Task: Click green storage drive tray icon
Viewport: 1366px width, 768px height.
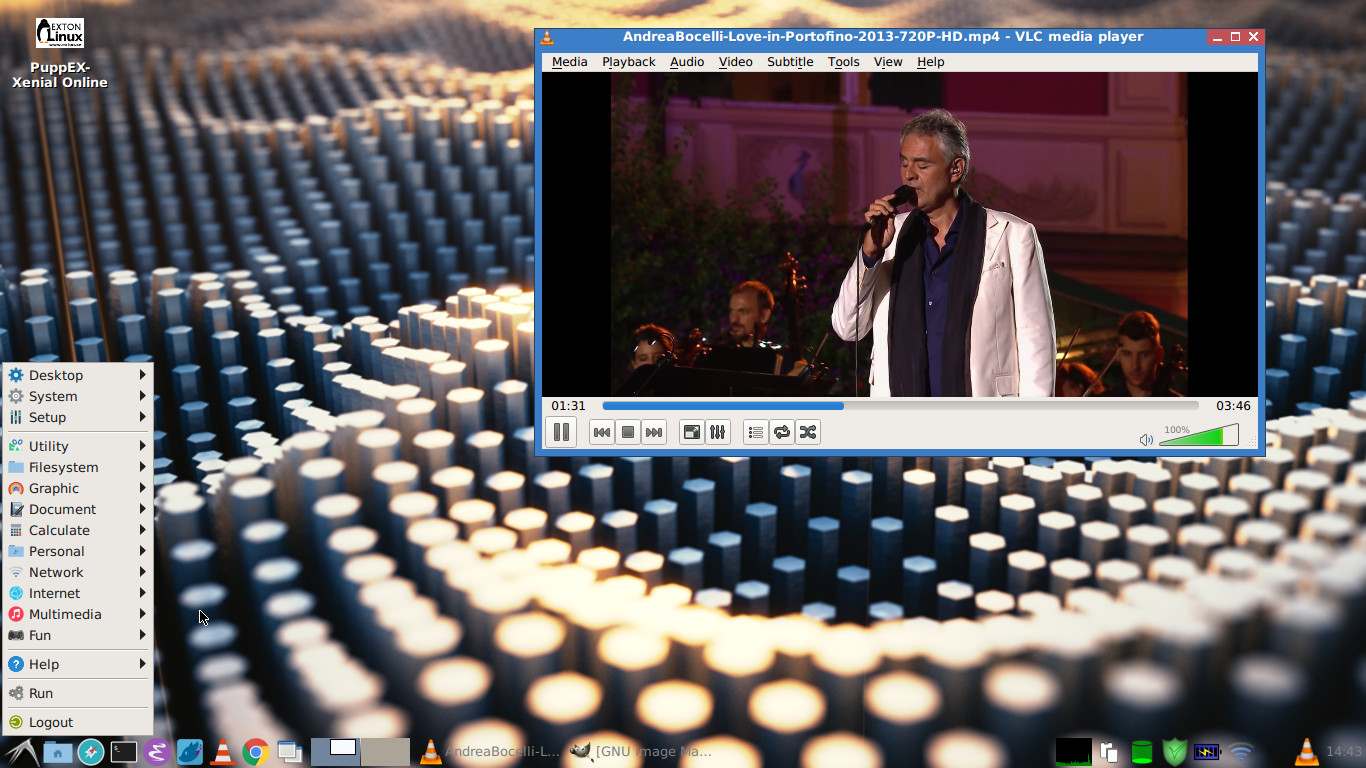Action: click(x=1141, y=752)
